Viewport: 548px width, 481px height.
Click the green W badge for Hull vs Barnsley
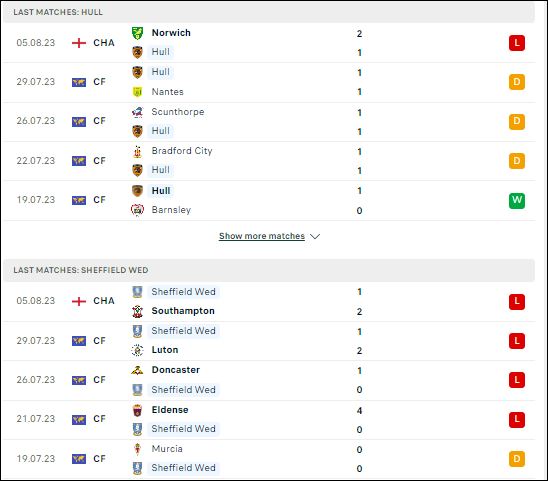pyautogui.click(x=517, y=201)
